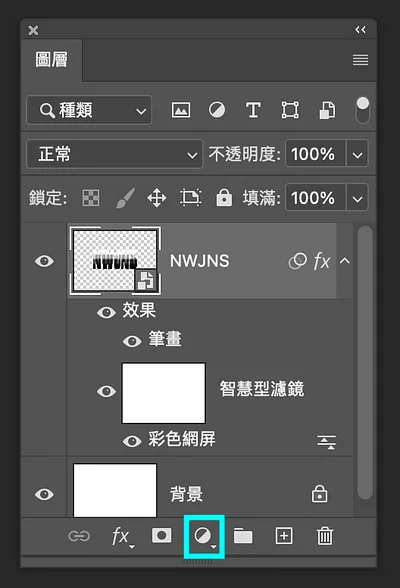Open the 不透明度 percentage dropdown arrow
Image resolution: width=400 pixels, height=588 pixels.
[x=357, y=154]
